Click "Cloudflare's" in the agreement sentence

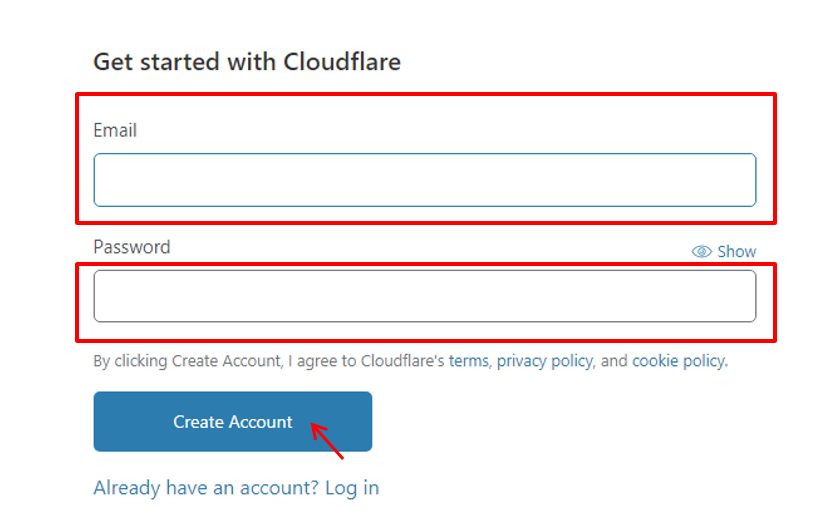point(402,361)
